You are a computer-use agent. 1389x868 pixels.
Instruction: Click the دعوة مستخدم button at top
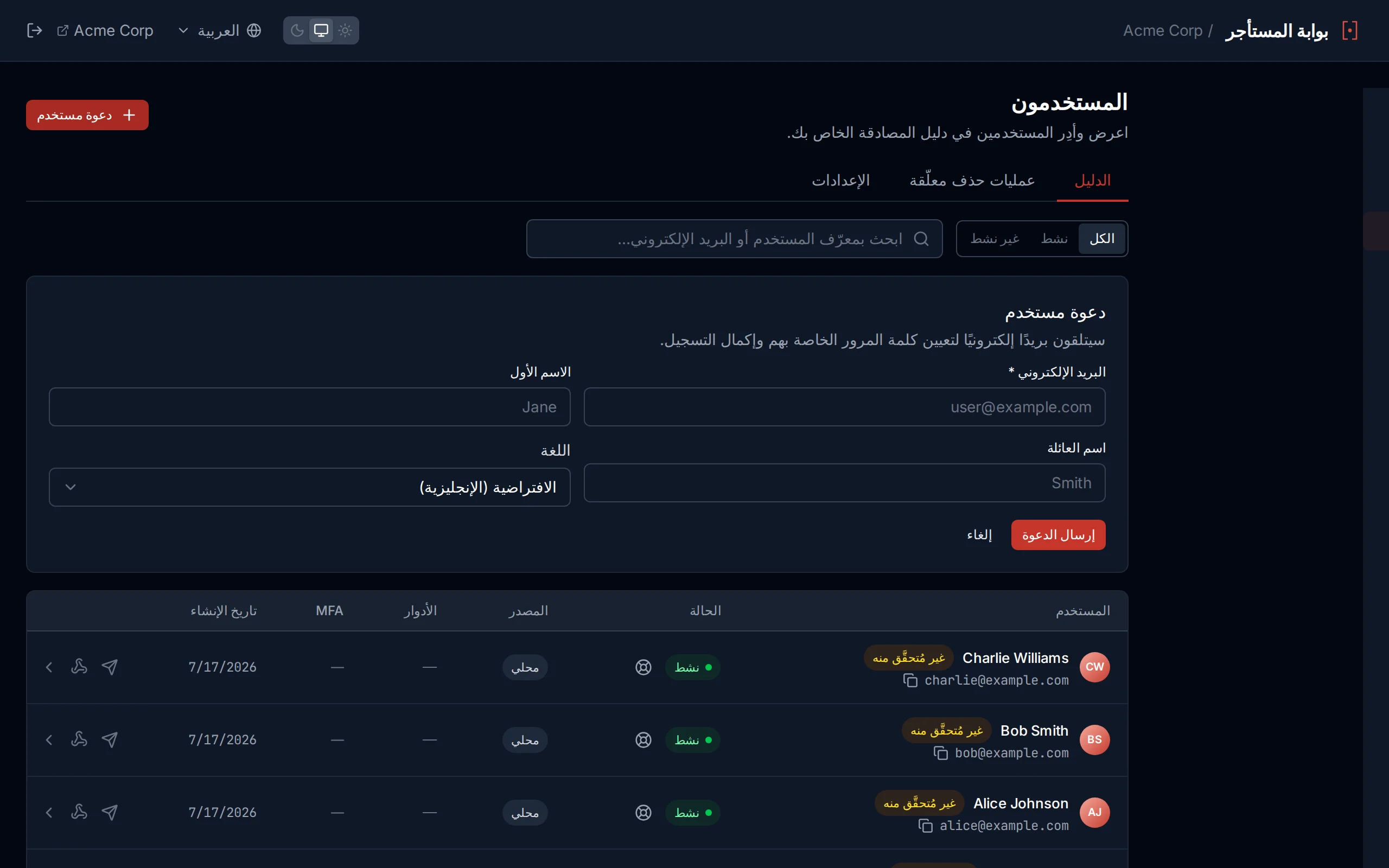(x=87, y=115)
